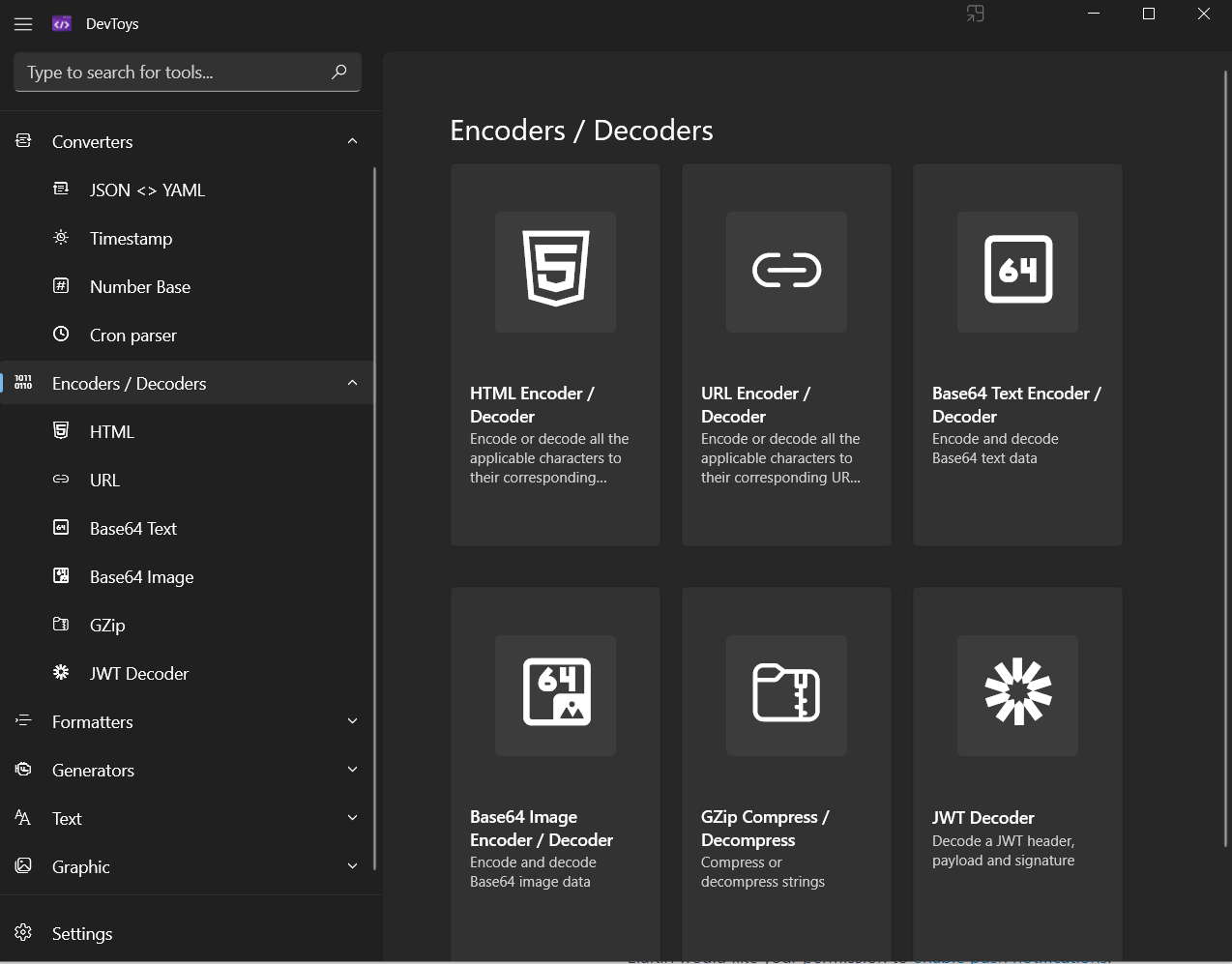The width and height of the screenshot is (1232, 964).
Task: Click the Graphic category icon
Action: coord(23,865)
